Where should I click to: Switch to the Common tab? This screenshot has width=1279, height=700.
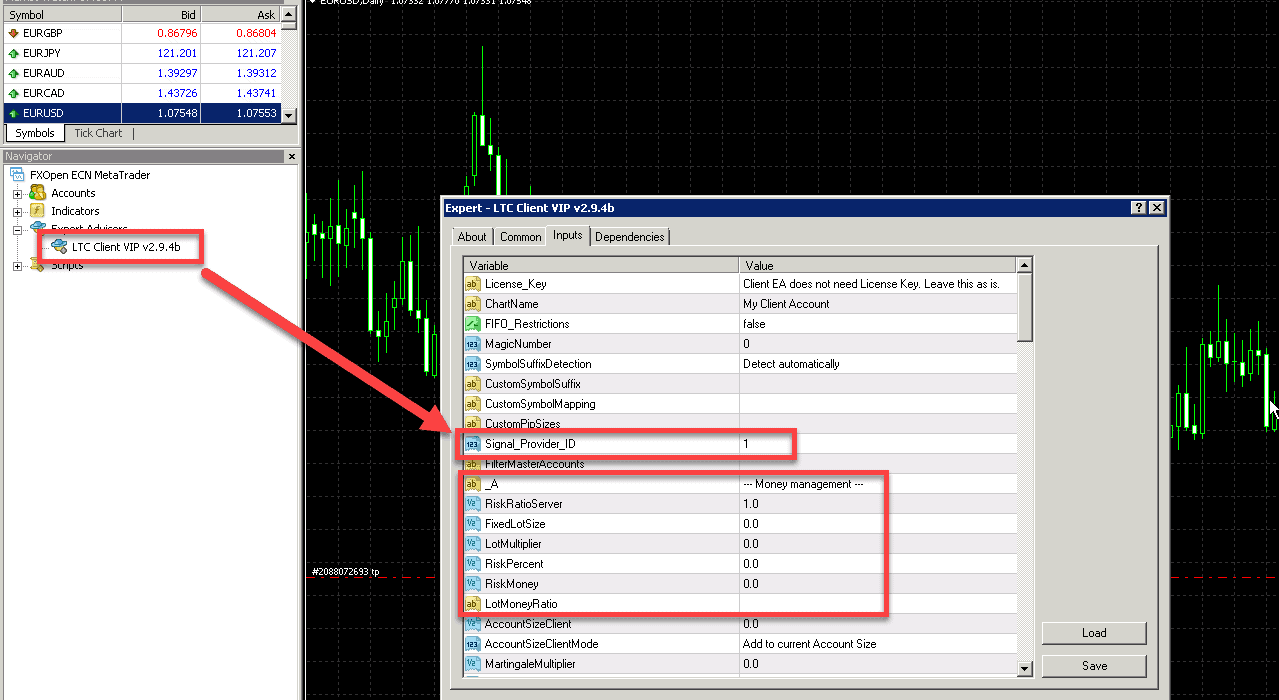[x=520, y=237]
